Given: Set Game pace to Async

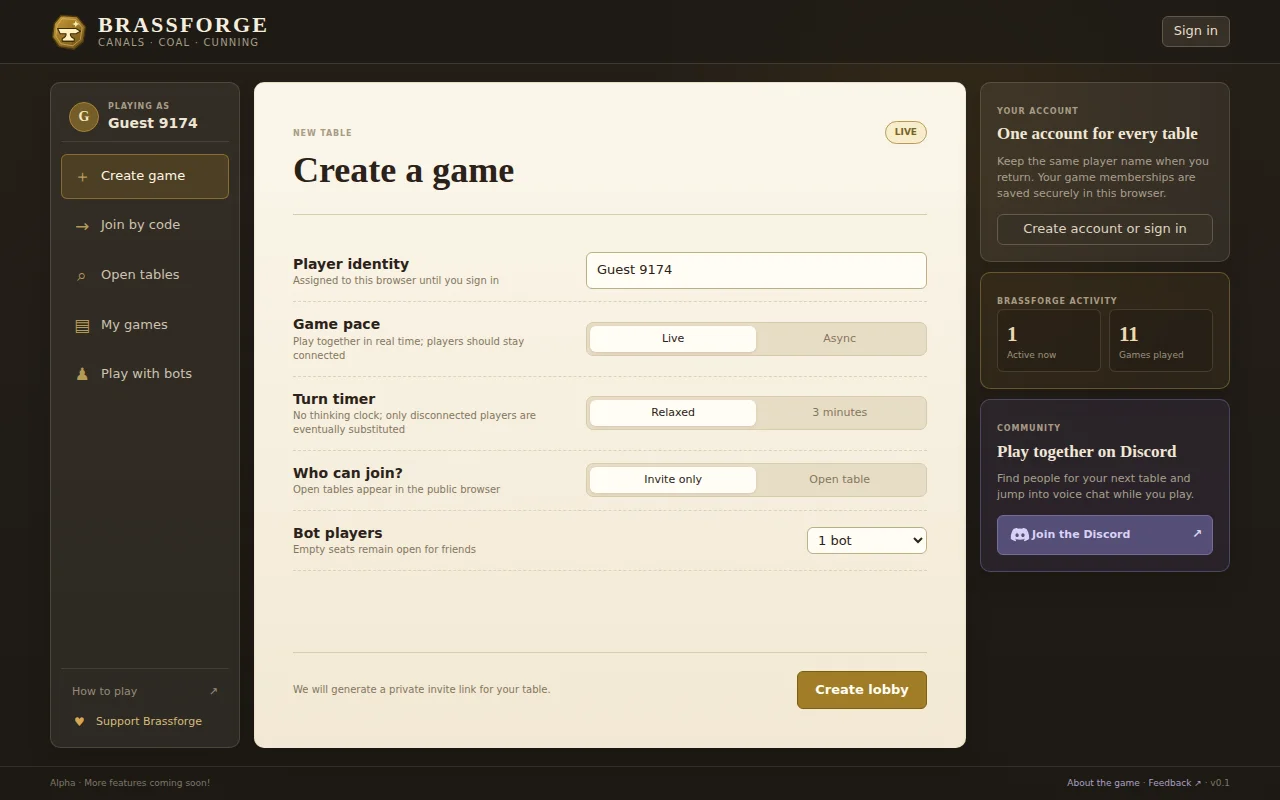Looking at the screenshot, I should tap(840, 339).
